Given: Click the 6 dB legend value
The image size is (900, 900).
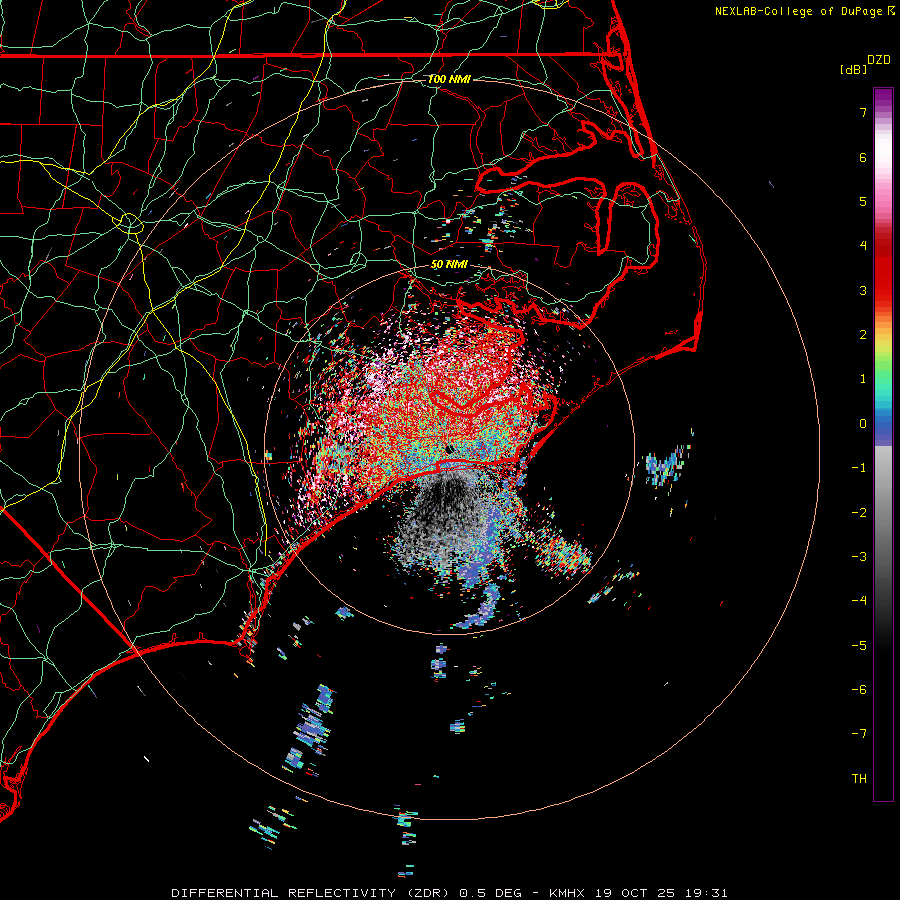Looking at the screenshot, I should click(863, 157).
